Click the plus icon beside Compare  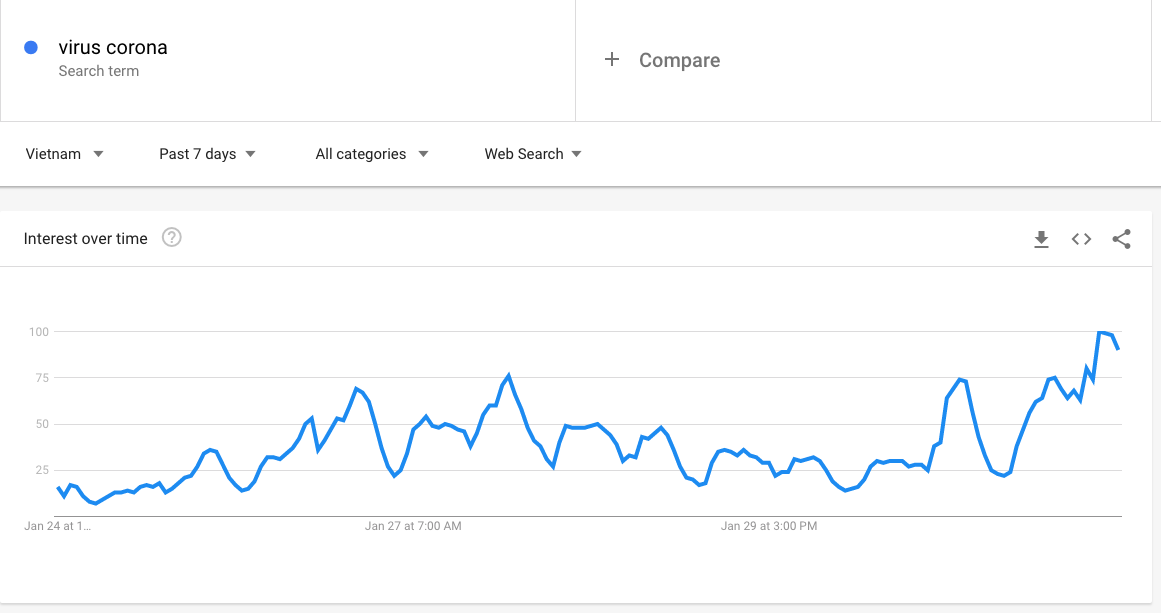tap(612, 59)
